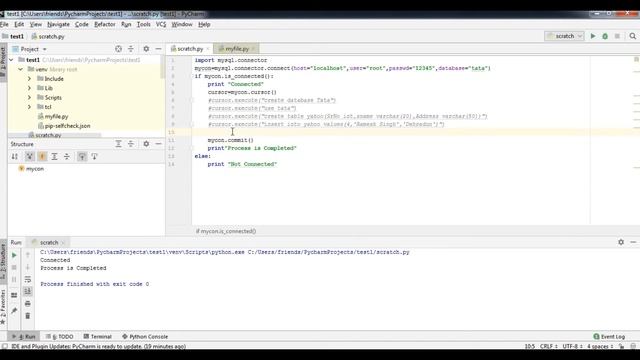Open Structure panel settings gear
The image size is (640, 360).
click(x=146, y=144)
